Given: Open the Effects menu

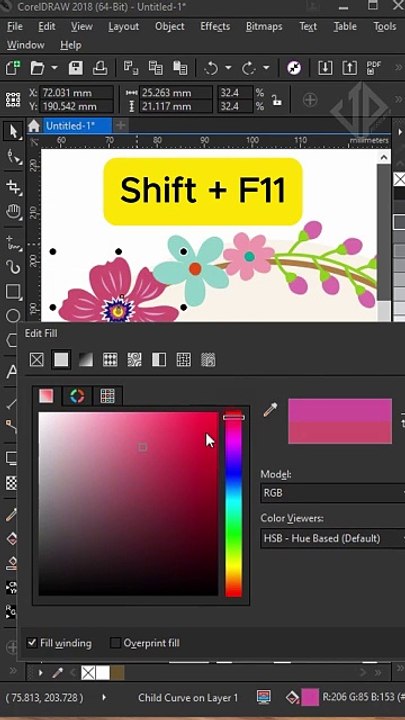Looking at the screenshot, I should pos(215,27).
